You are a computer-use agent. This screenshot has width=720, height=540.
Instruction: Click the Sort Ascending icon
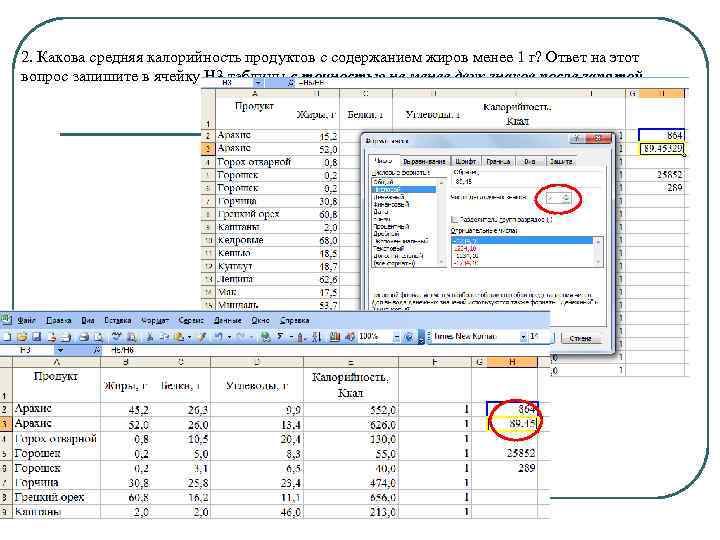point(300,337)
